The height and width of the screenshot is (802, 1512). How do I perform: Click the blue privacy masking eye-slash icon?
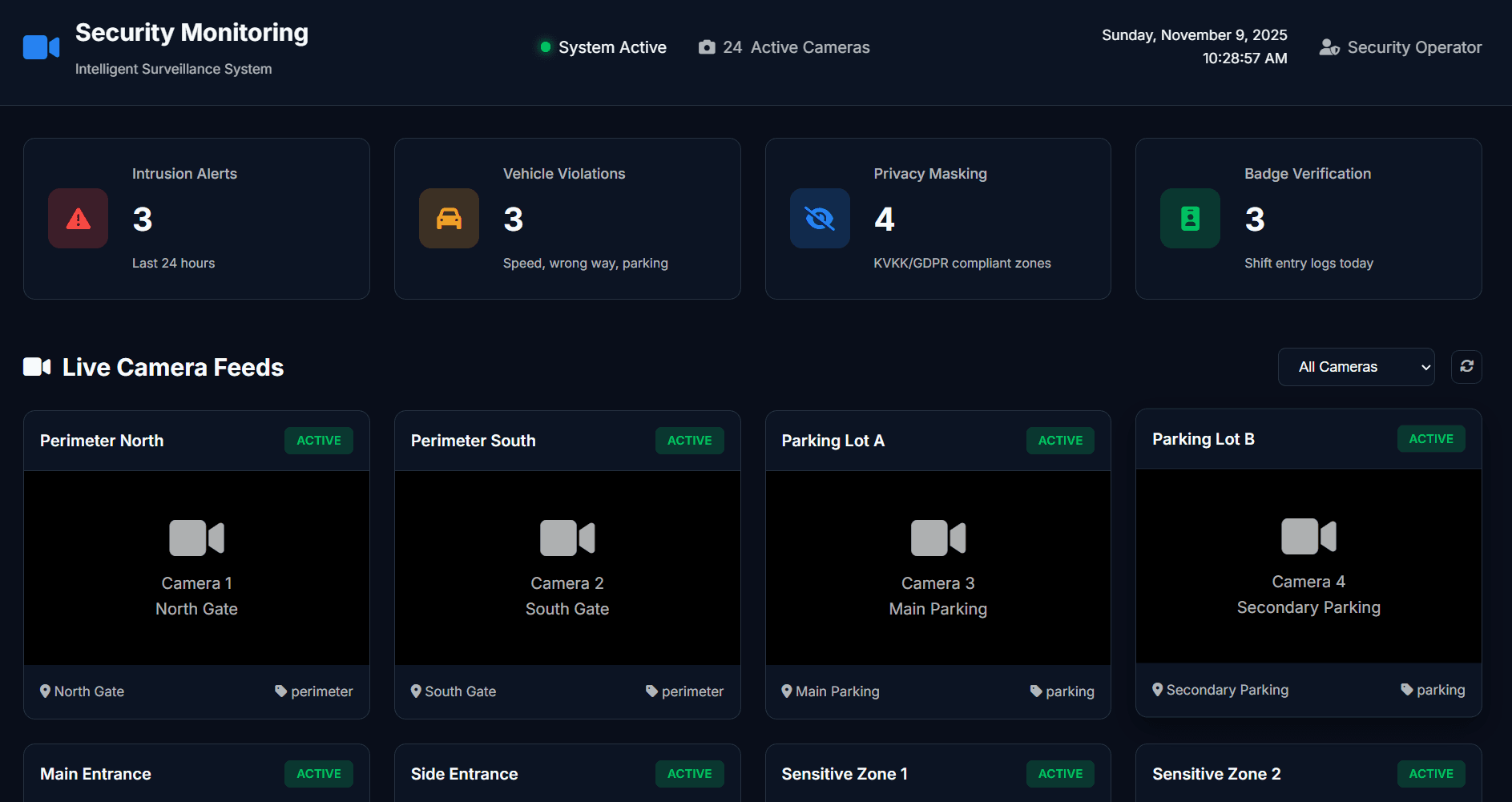point(819,219)
